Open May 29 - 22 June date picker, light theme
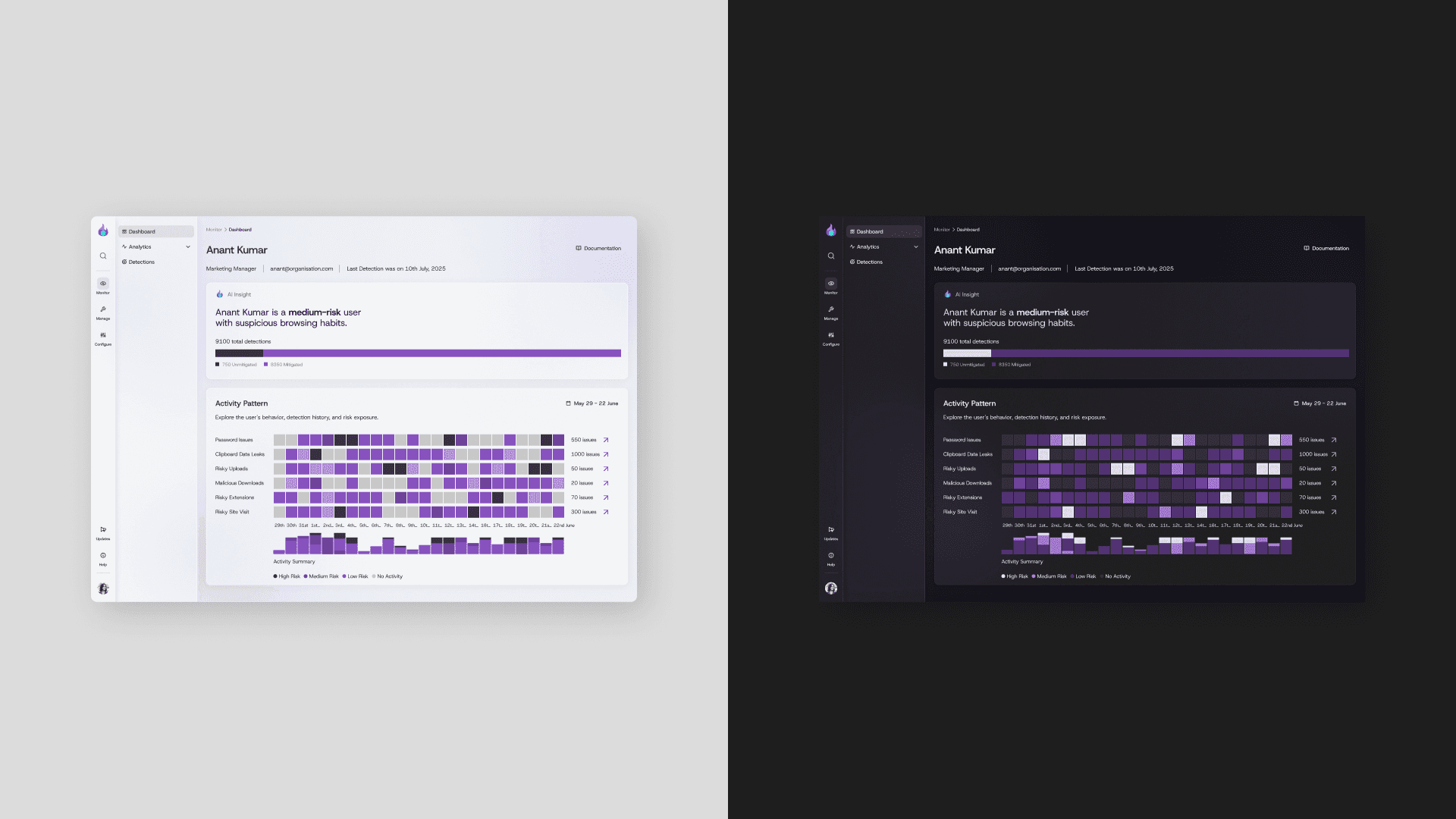 click(x=592, y=403)
